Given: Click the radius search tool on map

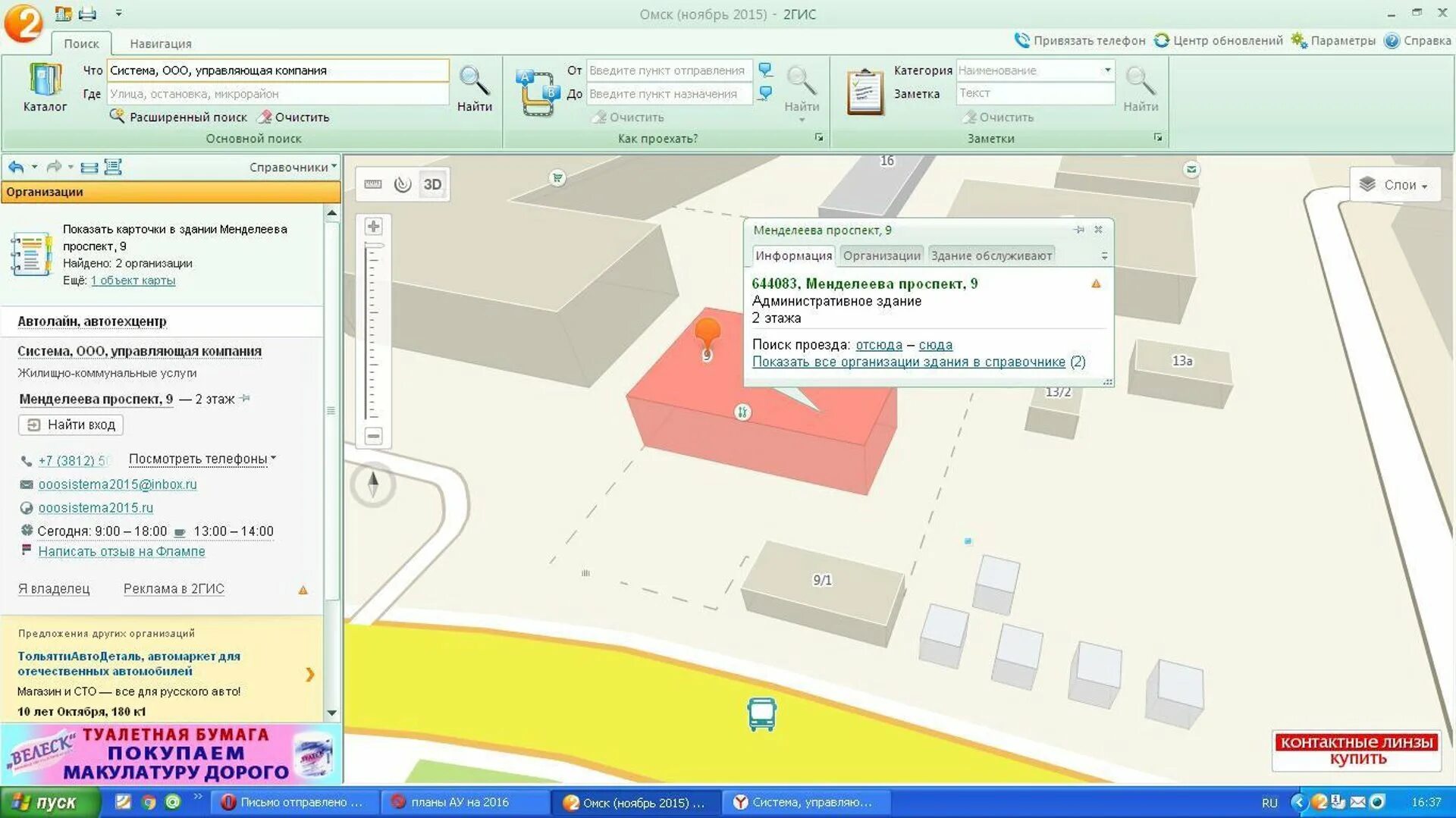Looking at the screenshot, I should (403, 184).
